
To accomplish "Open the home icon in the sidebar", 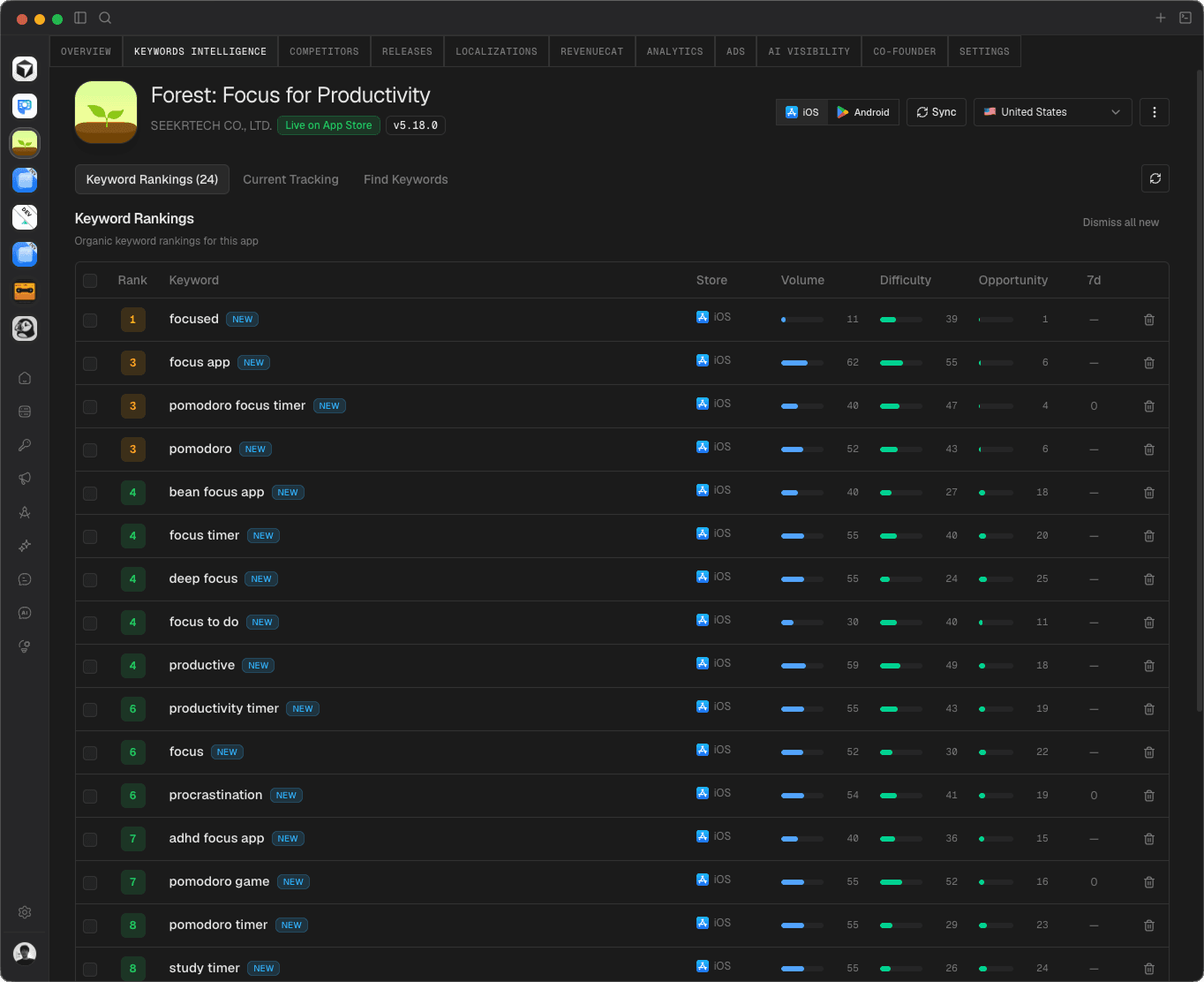I will (x=25, y=378).
